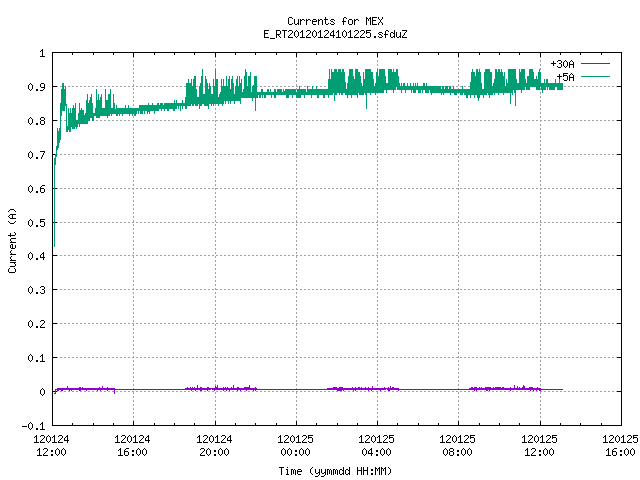Viewport: 640px width, 480px height.
Task: Click the y-axis tick value -0.1
Action: click(x=33, y=426)
